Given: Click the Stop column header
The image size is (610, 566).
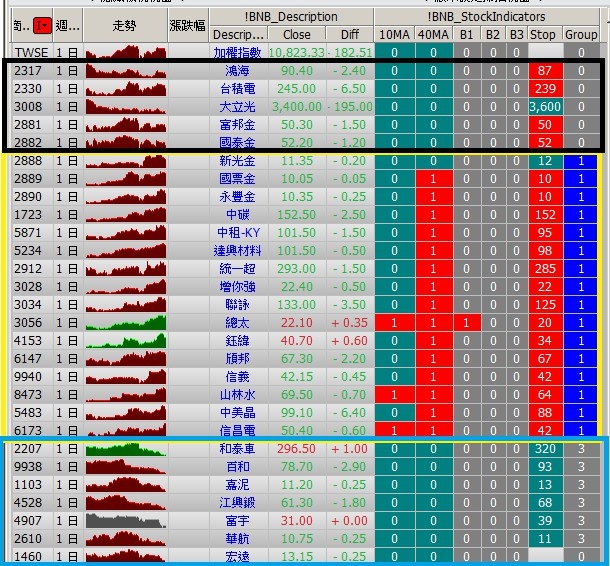Looking at the screenshot, I should tap(542, 34).
